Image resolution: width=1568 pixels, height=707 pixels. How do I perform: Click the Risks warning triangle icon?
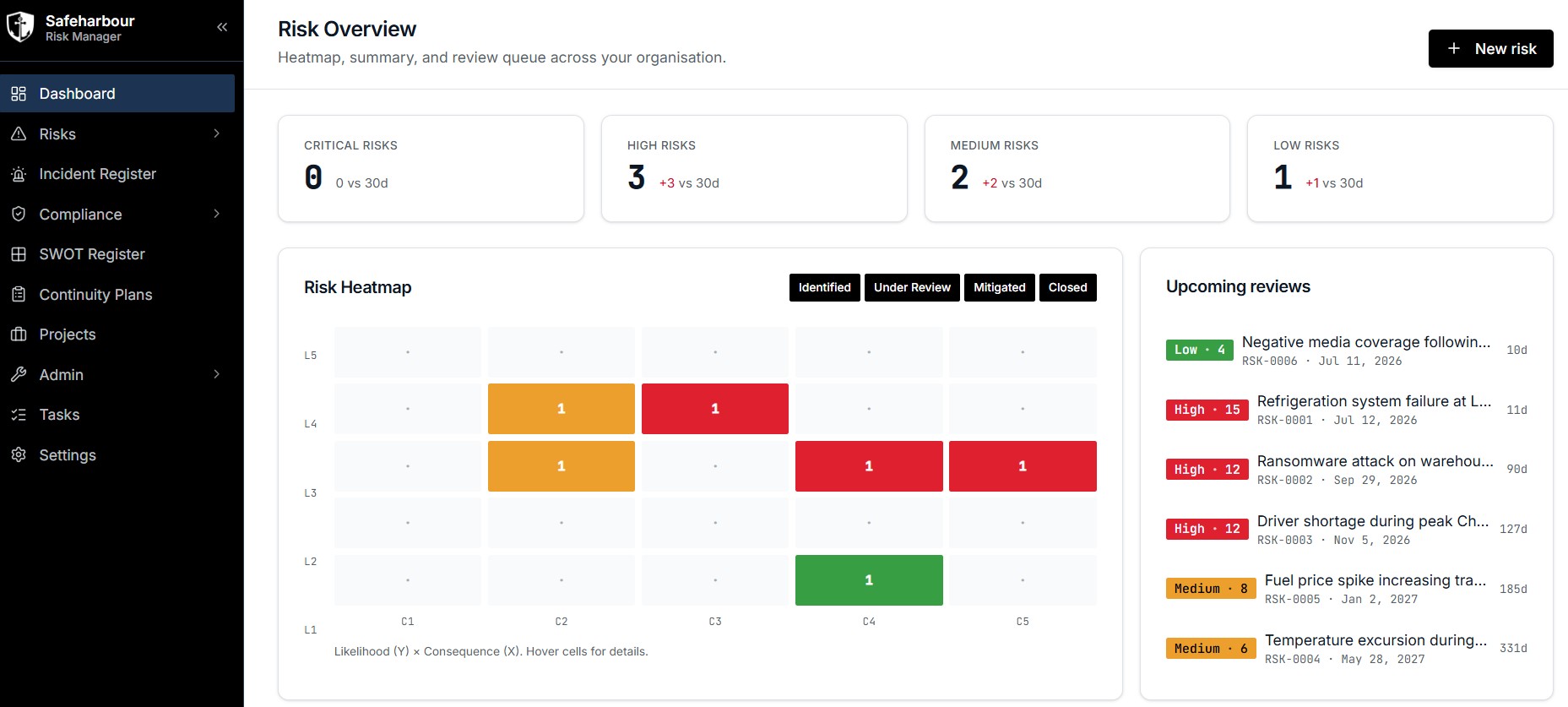point(19,133)
